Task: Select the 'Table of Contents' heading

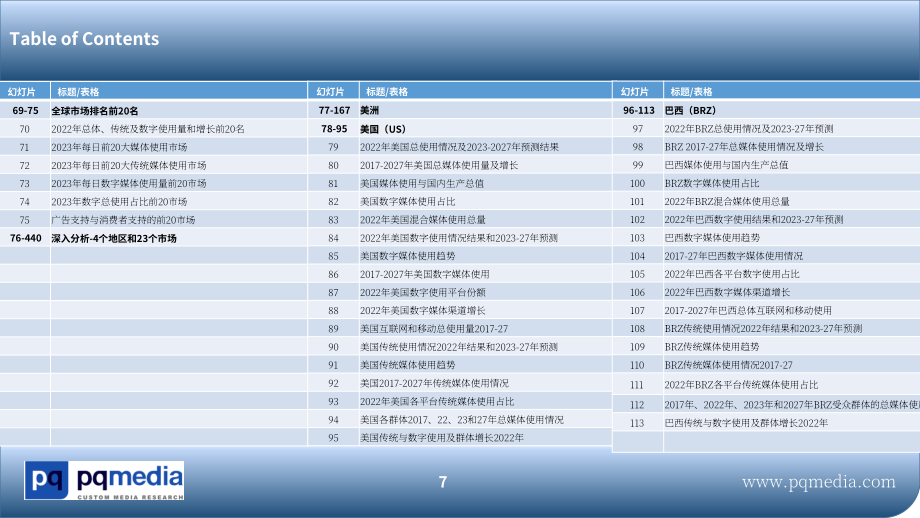Action: (84, 39)
